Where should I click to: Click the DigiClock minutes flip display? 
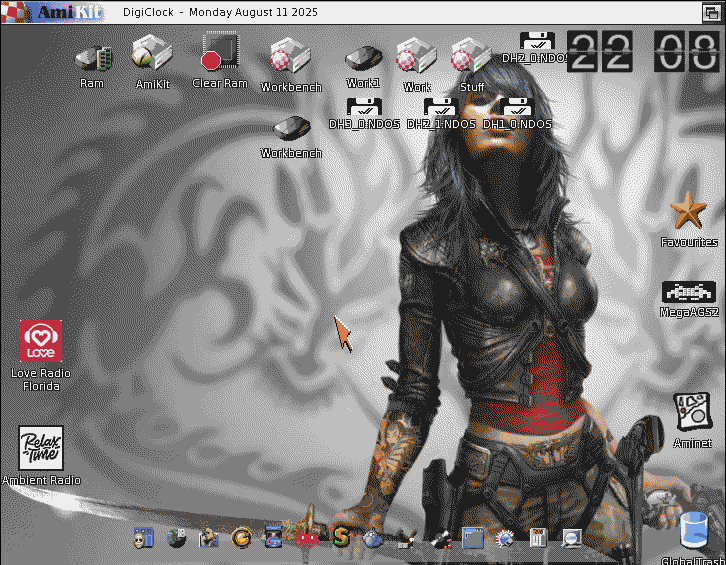pyautogui.click(x=687, y=51)
